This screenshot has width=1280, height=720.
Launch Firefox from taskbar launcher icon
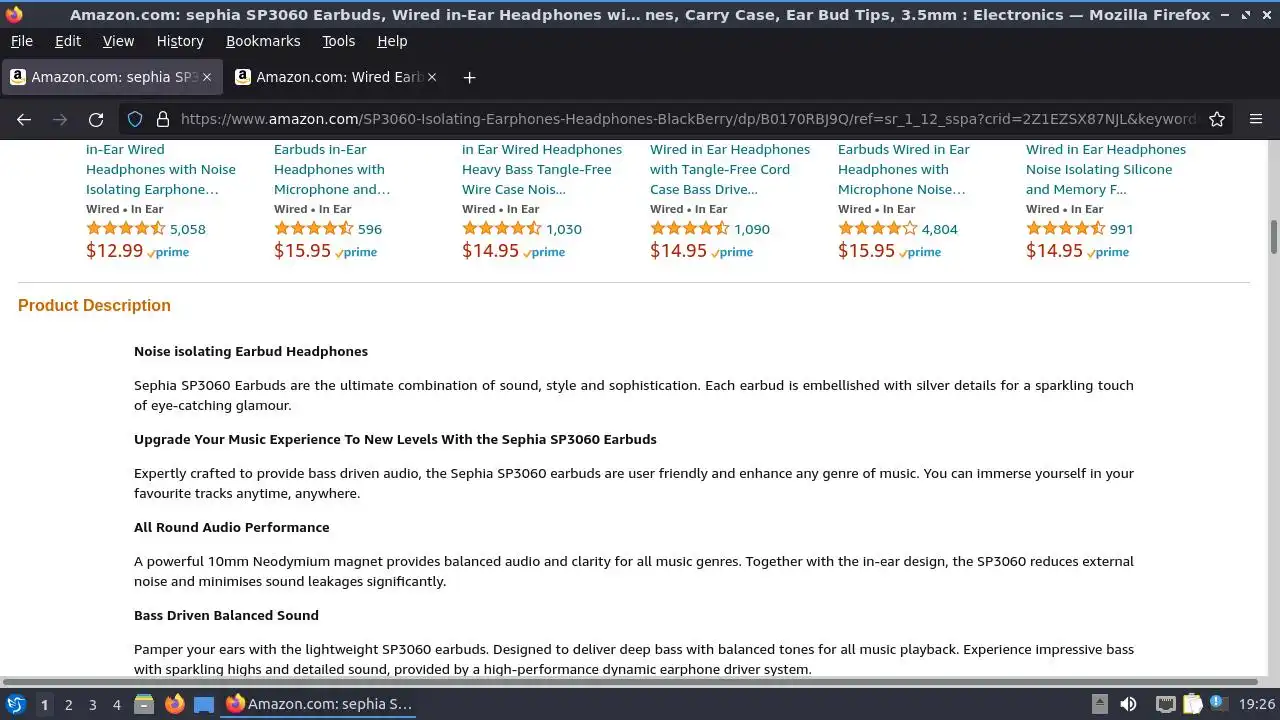[175, 704]
